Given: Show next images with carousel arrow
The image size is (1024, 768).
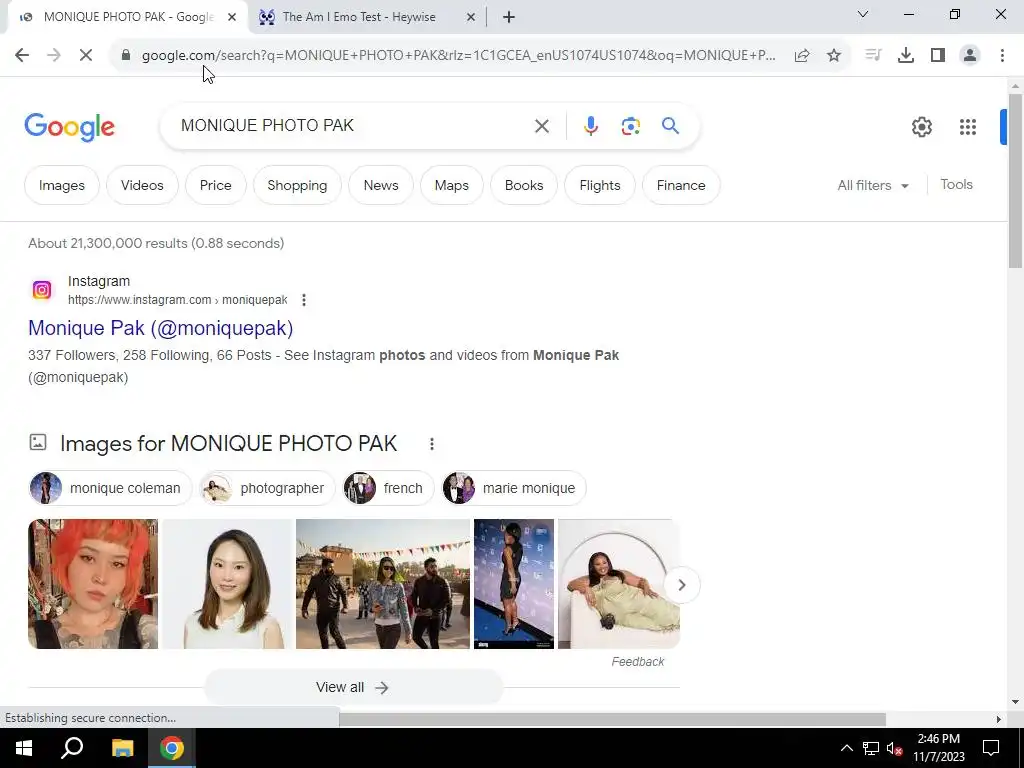Looking at the screenshot, I should click(x=682, y=584).
